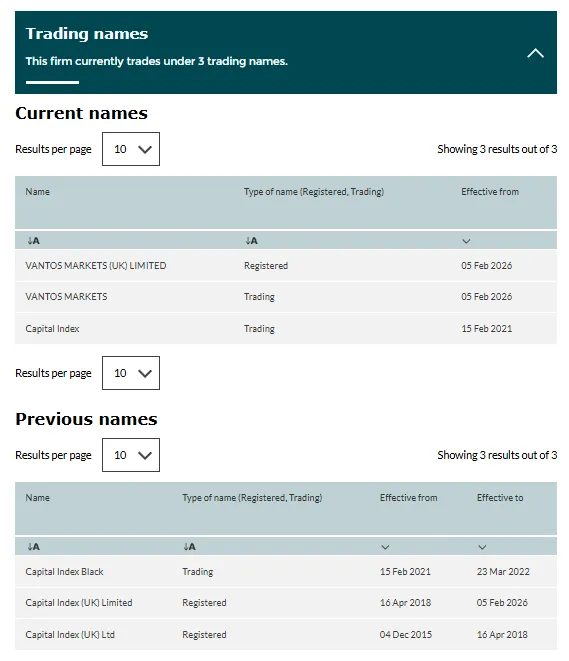The image size is (569, 661).
Task: Click 16 Apr 2018 Effective from for Capital Index (UK) Limited
Action: (x=405, y=603)
